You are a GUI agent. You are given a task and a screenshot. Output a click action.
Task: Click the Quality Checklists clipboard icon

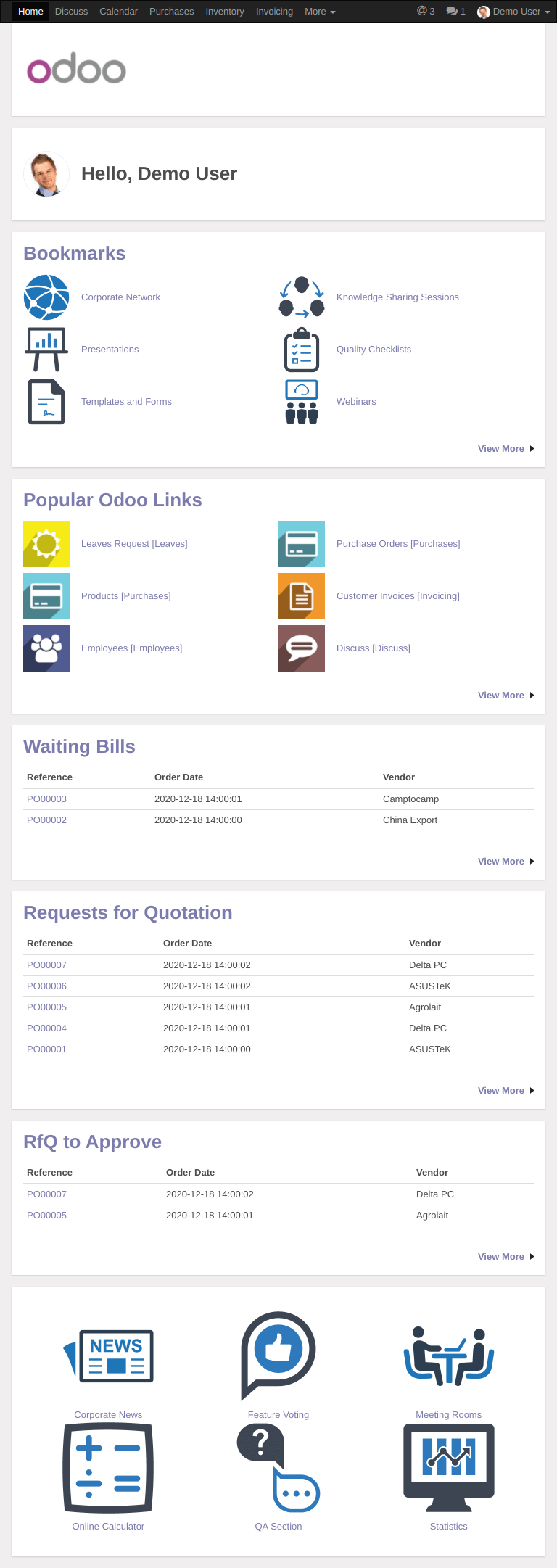tap(302, 350)
